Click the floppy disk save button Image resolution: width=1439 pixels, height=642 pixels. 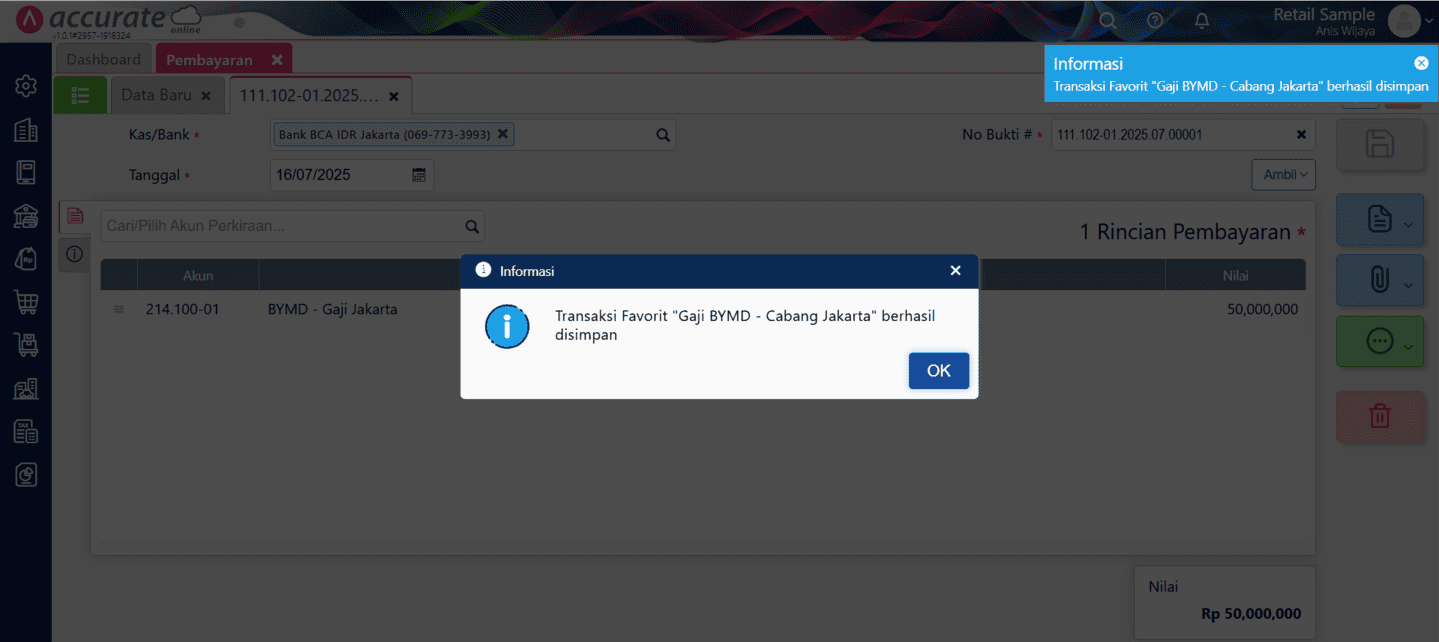click(x=1379, y=144)
